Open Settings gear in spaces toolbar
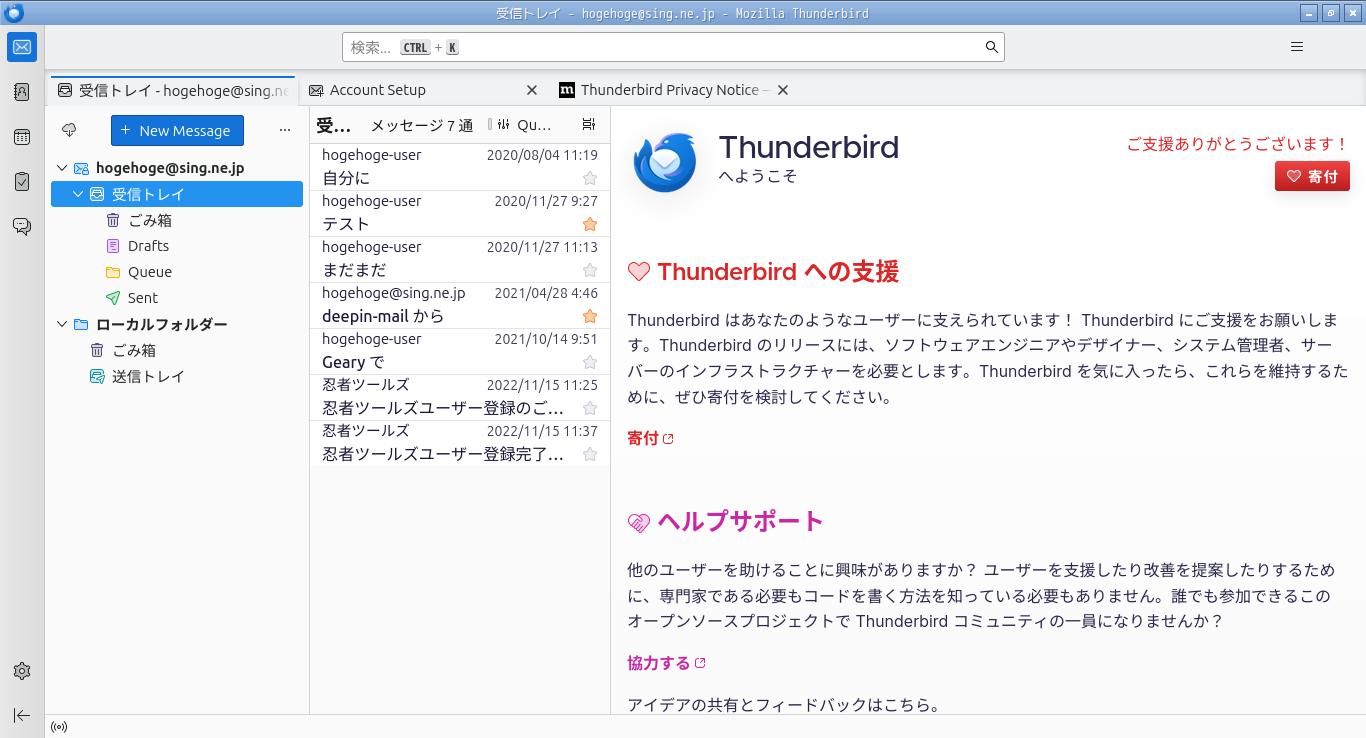The height and width of the screenshot is (738, 1366). 22,671
